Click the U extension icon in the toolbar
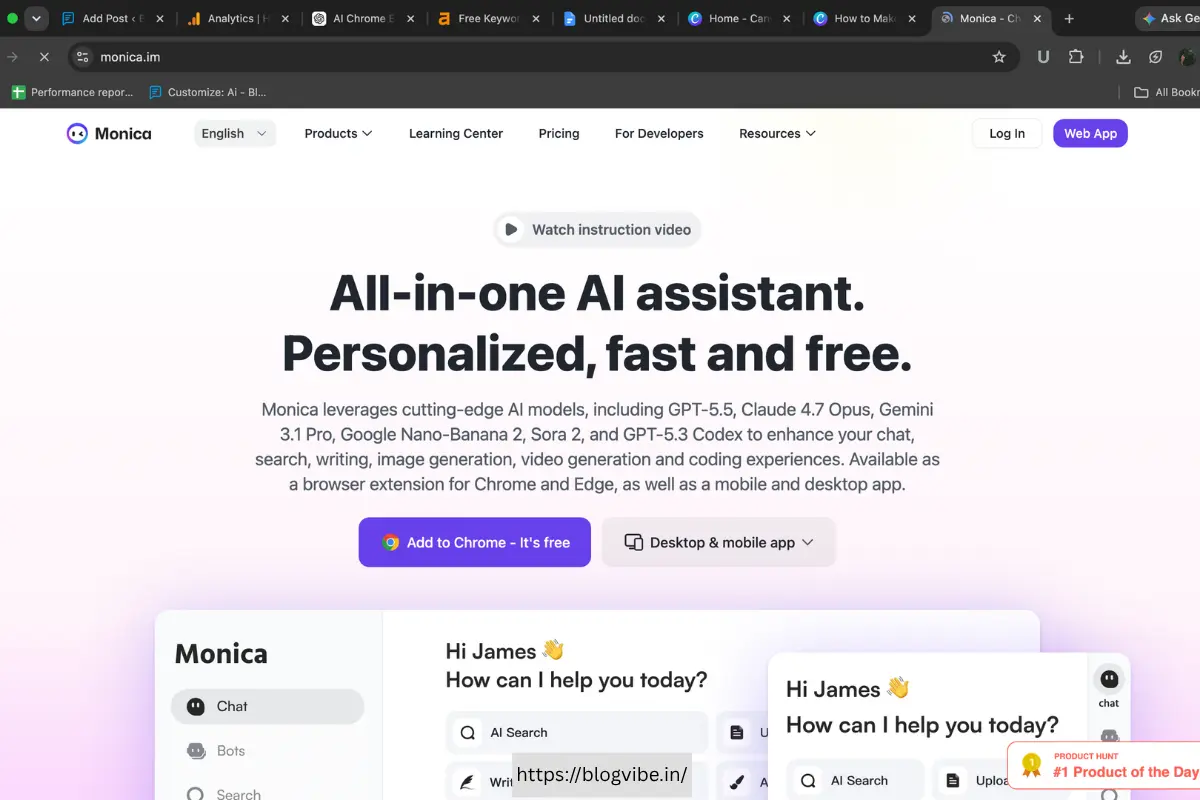Screen dimensions: 1200x800 1043,57
